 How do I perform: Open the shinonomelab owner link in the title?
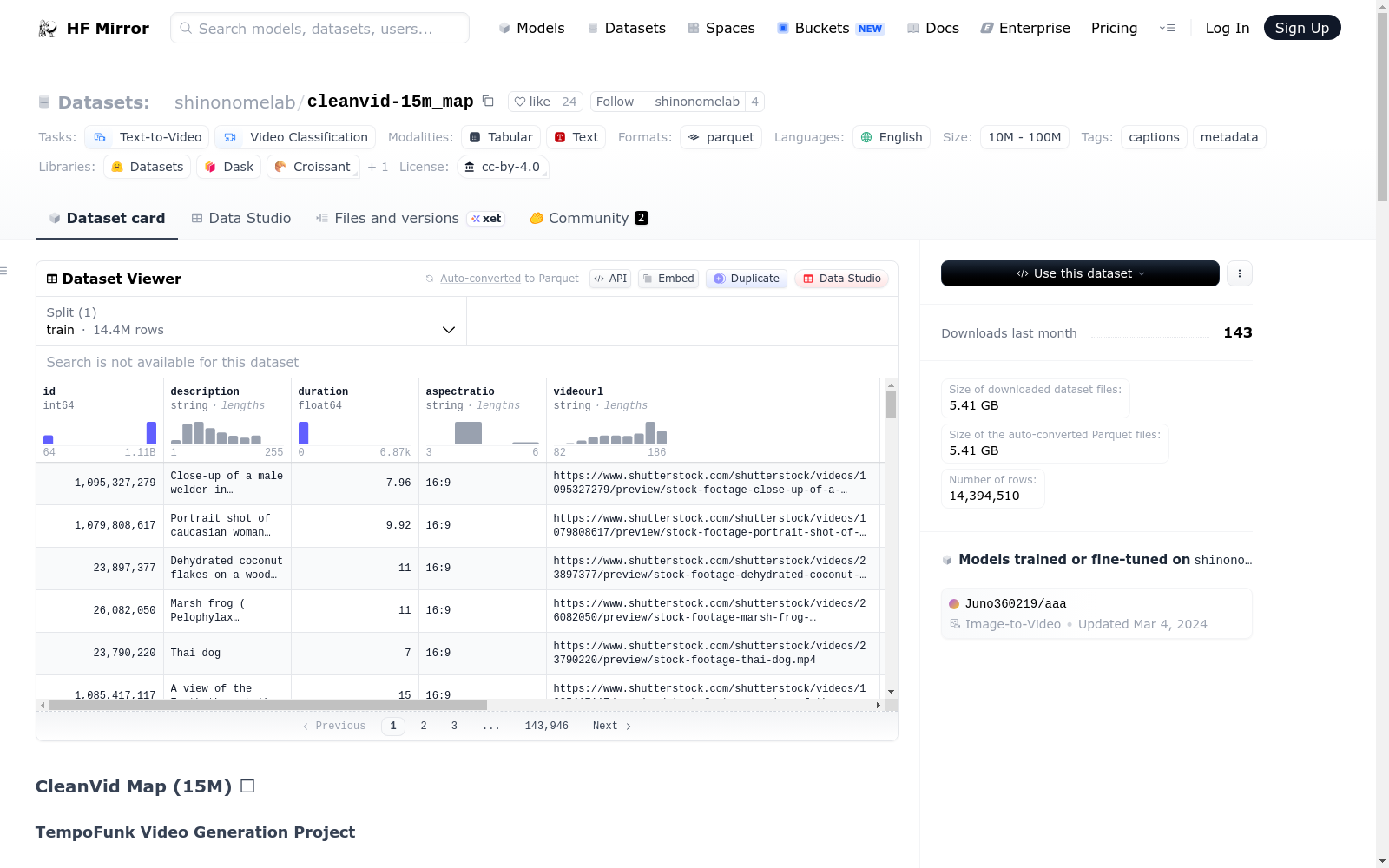click(235, 102)
